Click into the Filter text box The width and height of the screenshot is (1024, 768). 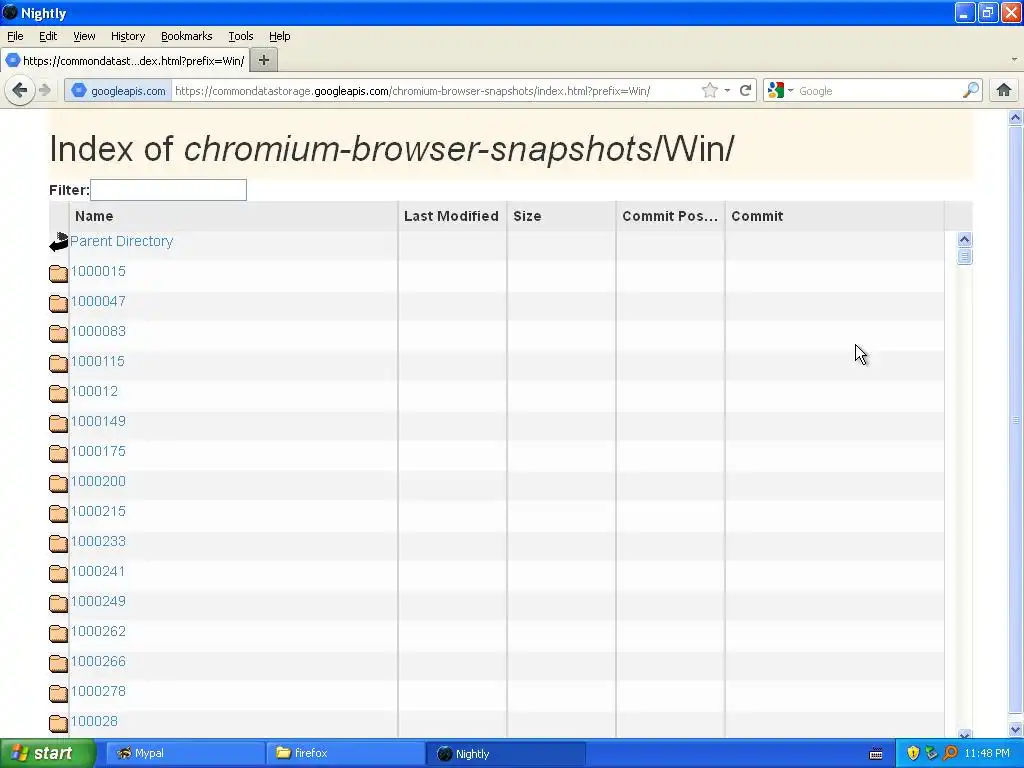pos(168,190)
